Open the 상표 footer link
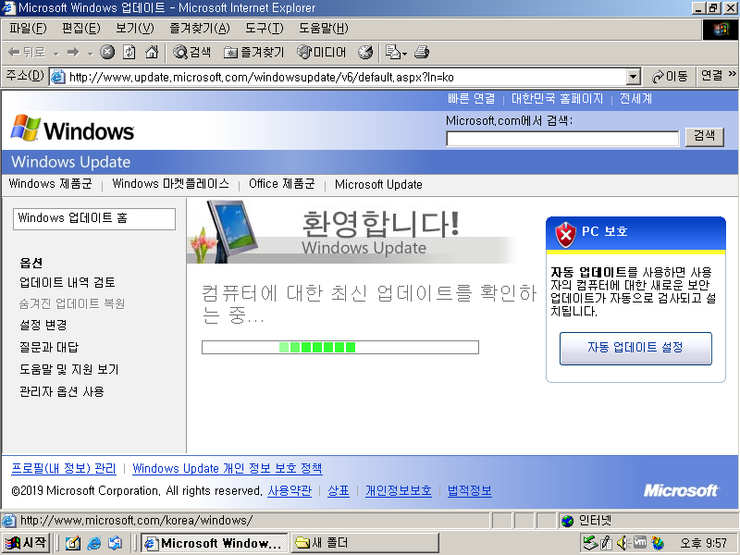740x555 pixels. [x=338, y=491]
